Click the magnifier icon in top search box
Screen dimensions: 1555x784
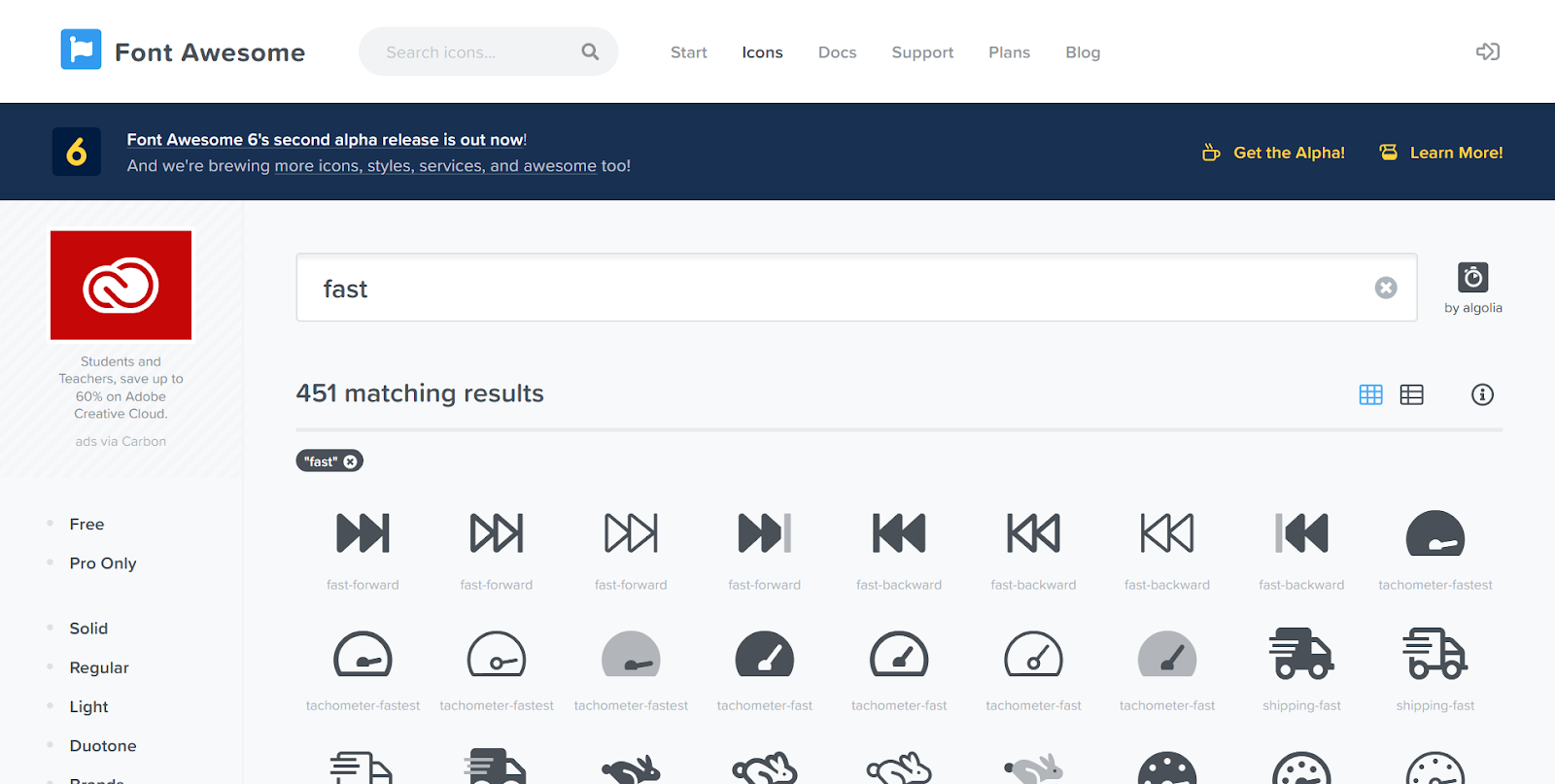coord(590,51)
